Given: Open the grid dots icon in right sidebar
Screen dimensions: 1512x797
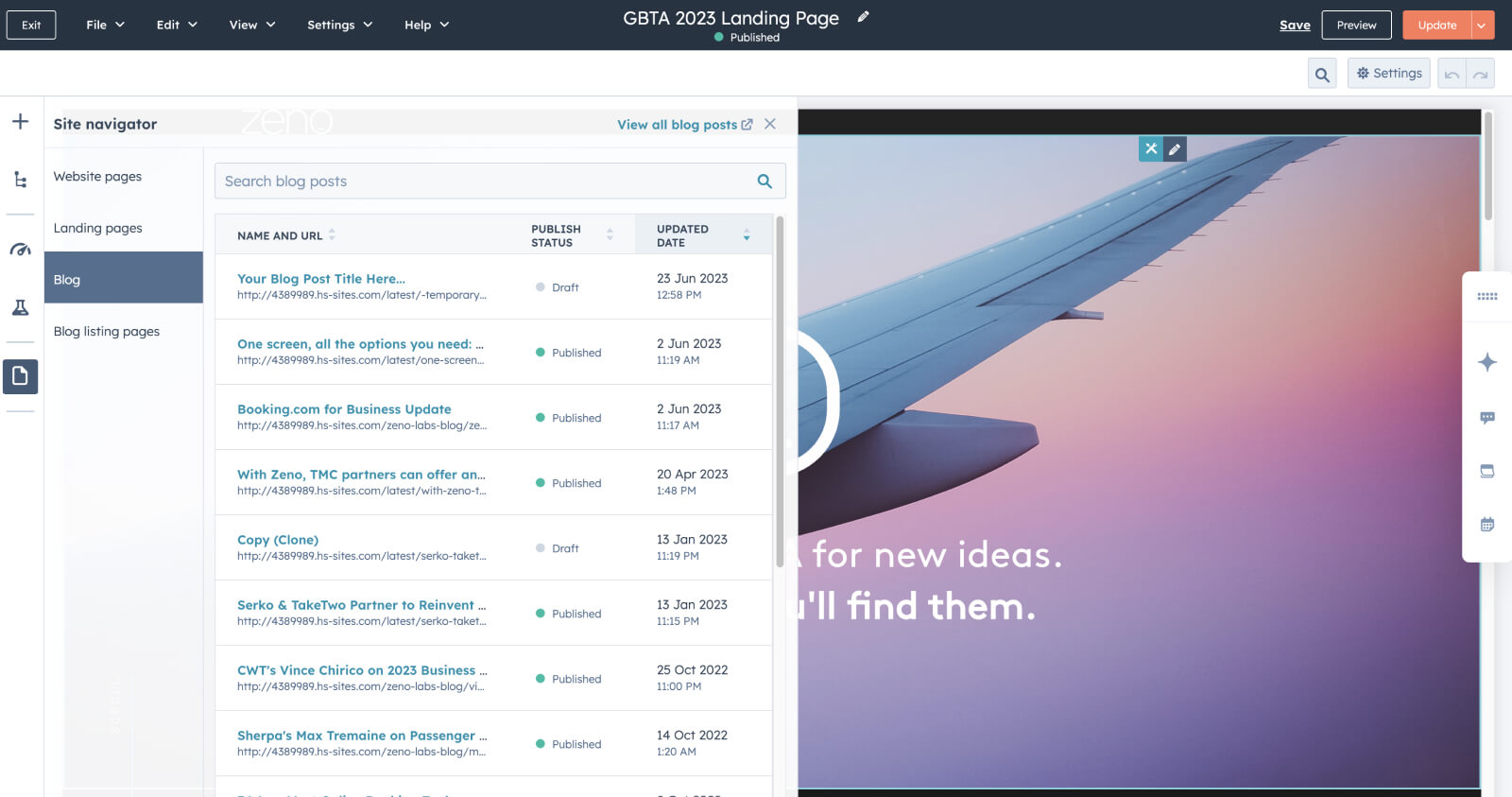Looking at the screenshot, I should (x=1487, y=297).
